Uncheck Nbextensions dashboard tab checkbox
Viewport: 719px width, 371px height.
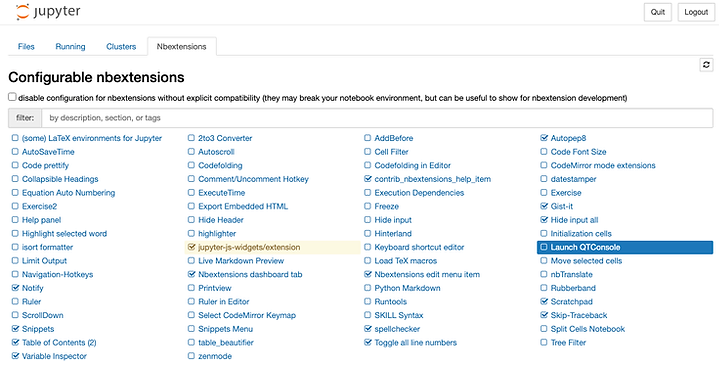click(191, 274)
